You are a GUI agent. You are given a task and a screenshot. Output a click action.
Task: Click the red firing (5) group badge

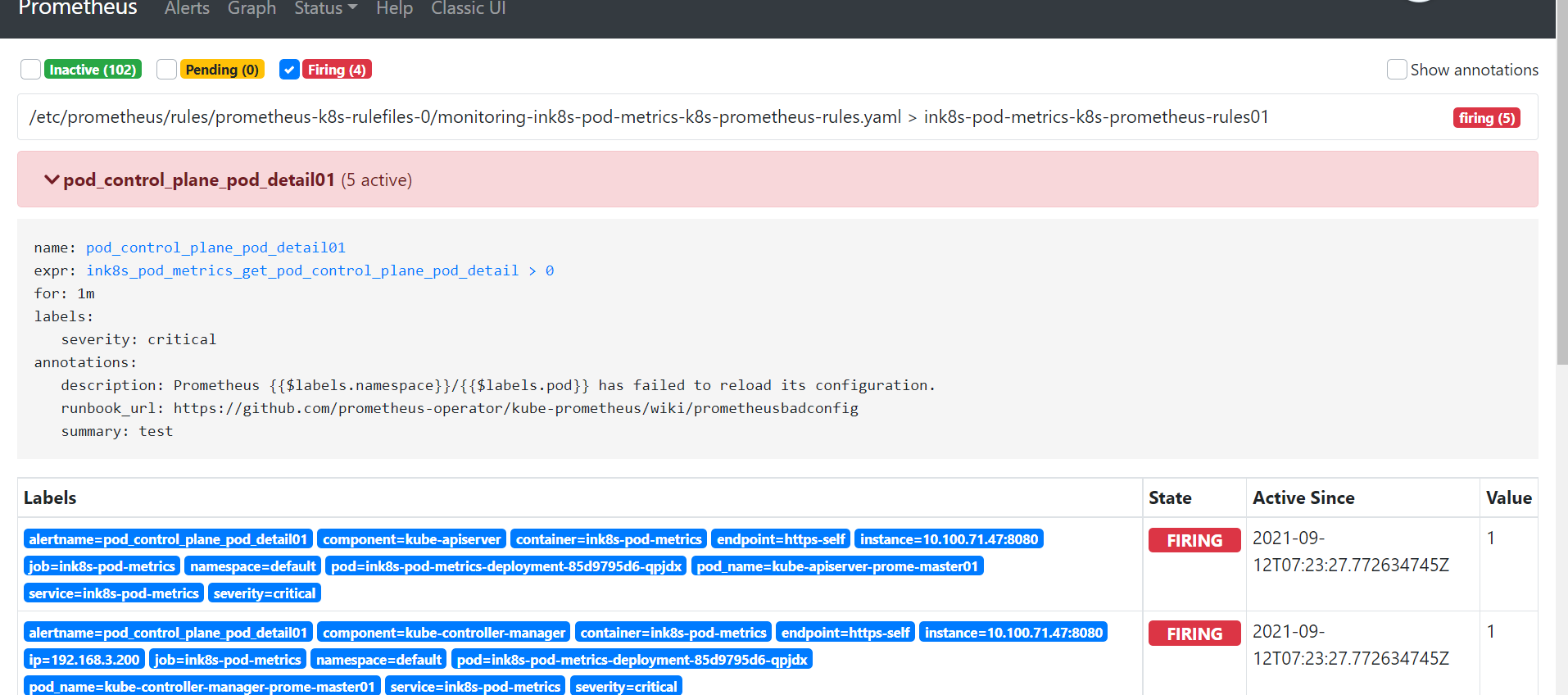pos(1486,118)
